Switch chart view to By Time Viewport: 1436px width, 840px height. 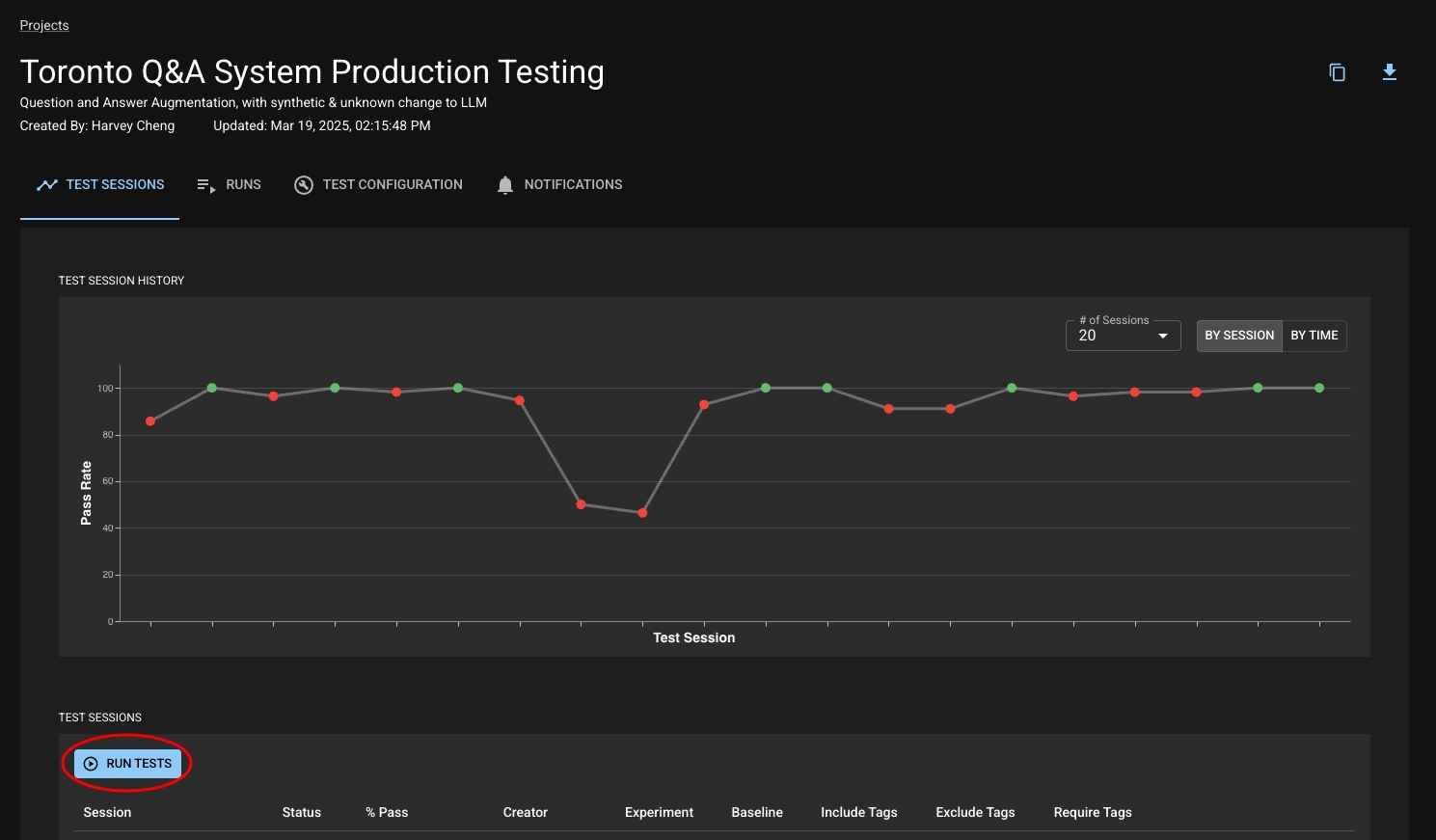point(1314,336)
